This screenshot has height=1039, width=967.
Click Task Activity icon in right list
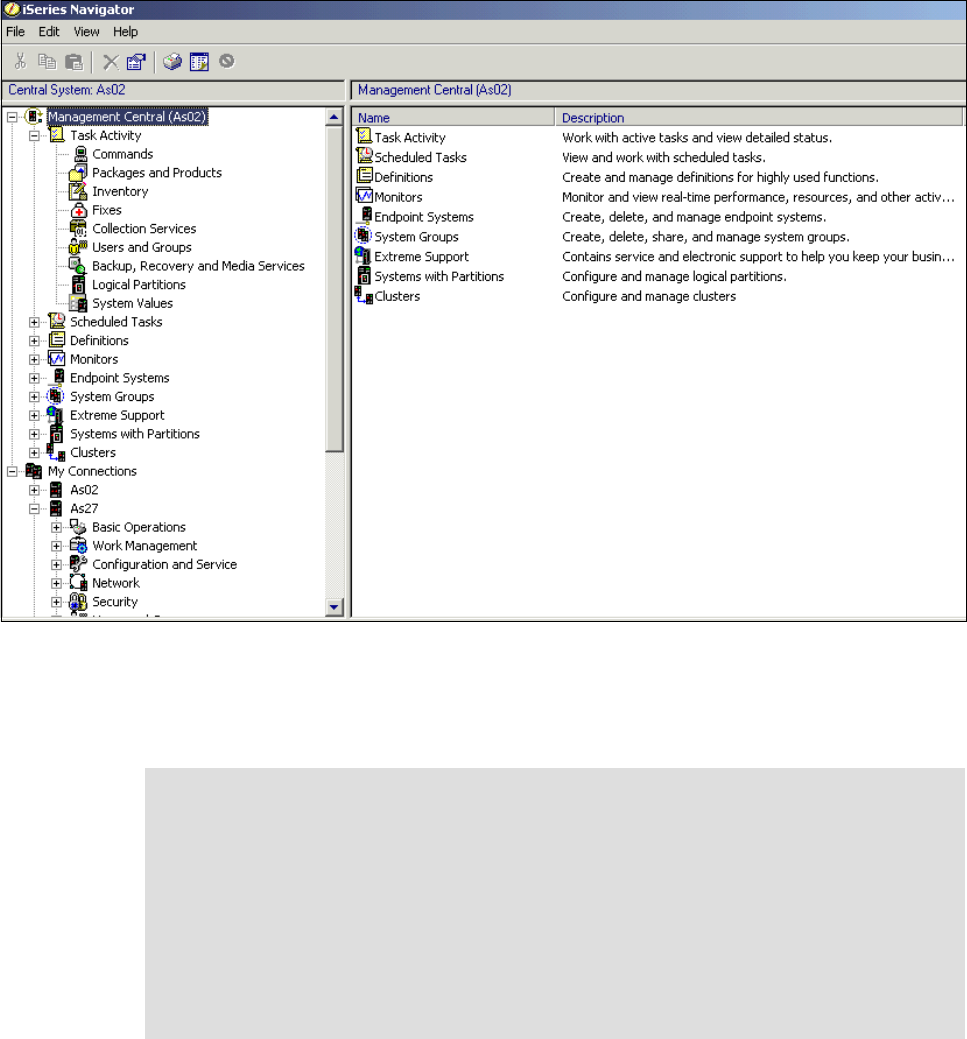(364, 137)
